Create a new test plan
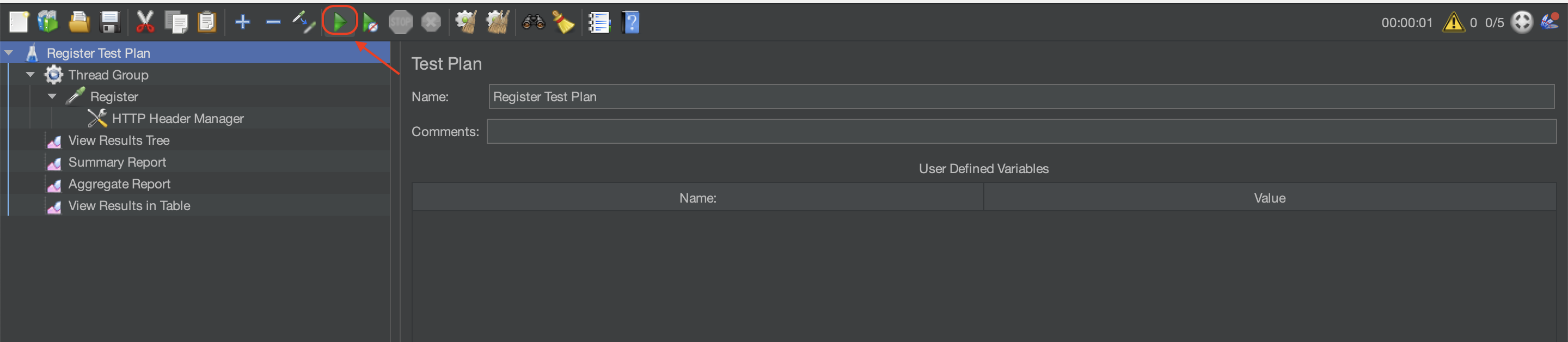Viewport: 1568px width, 342px height. [x=19, y=22]
